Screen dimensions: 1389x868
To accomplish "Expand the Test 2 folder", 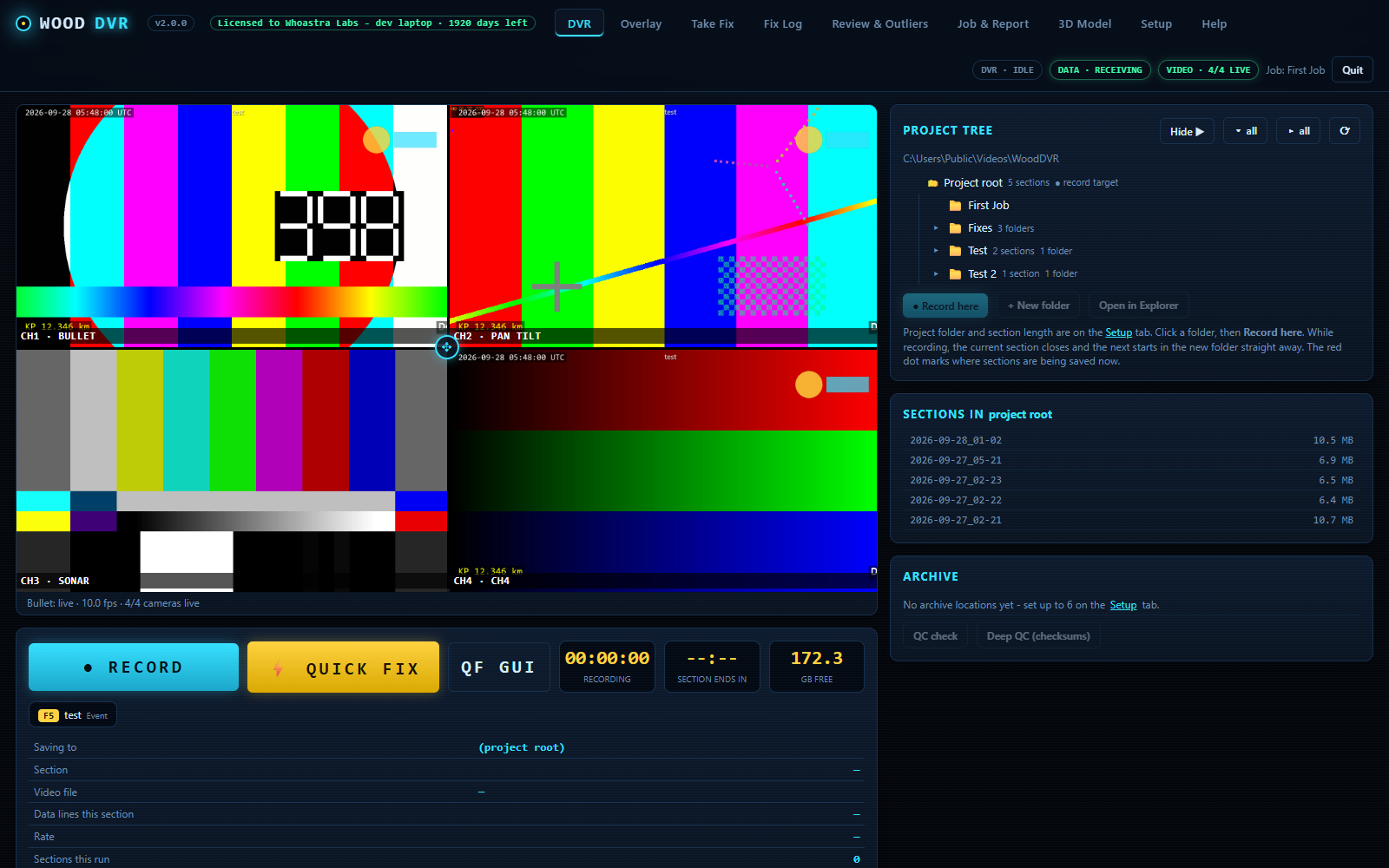I will pos(936,273).
